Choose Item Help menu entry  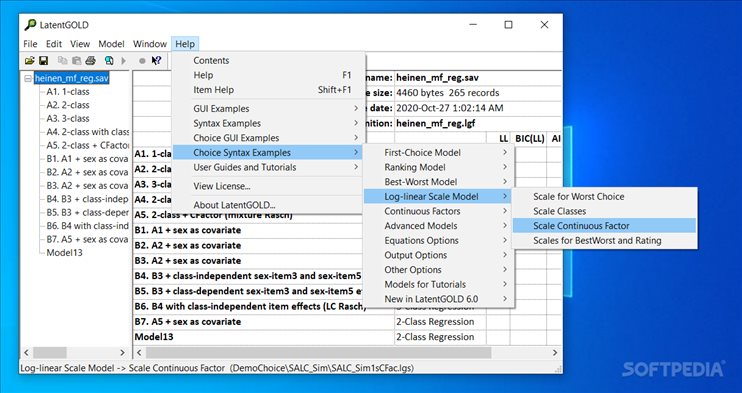click(268, 89)
